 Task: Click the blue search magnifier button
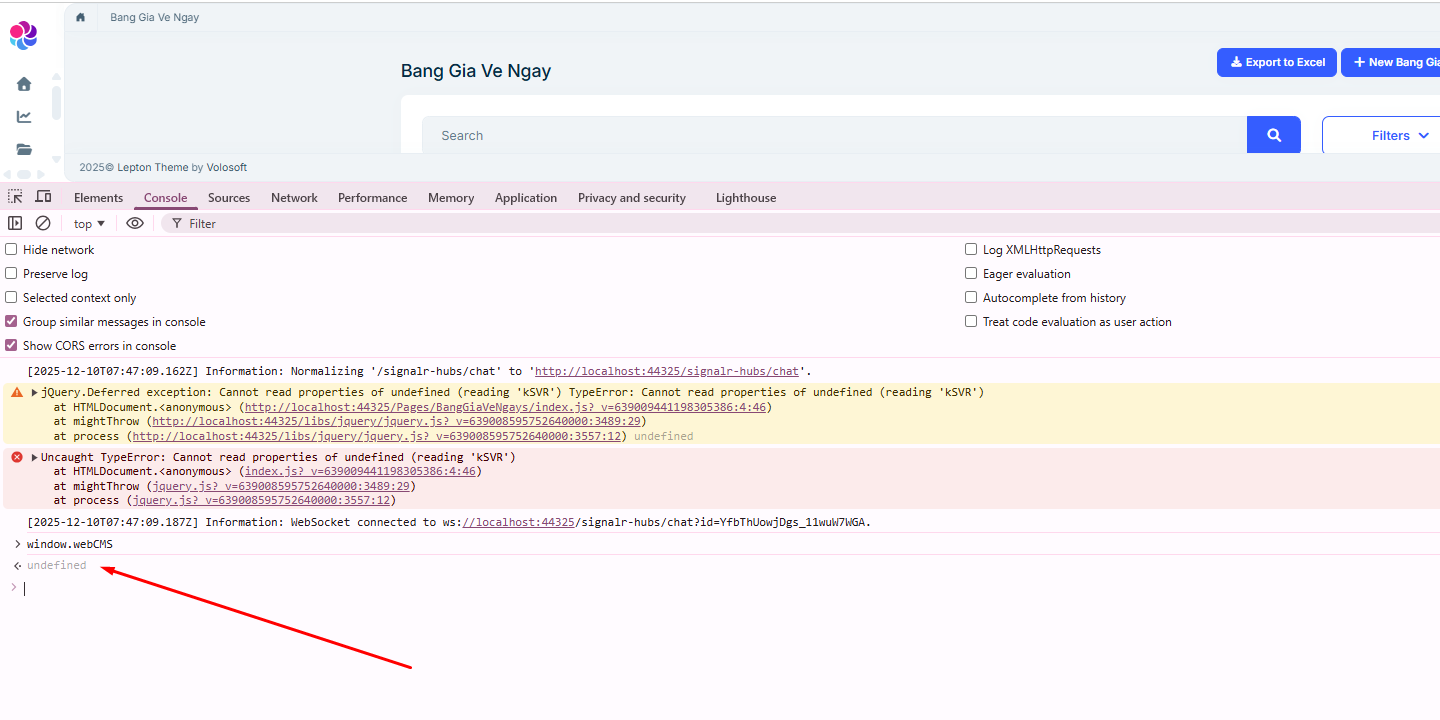coord(1273,135)
